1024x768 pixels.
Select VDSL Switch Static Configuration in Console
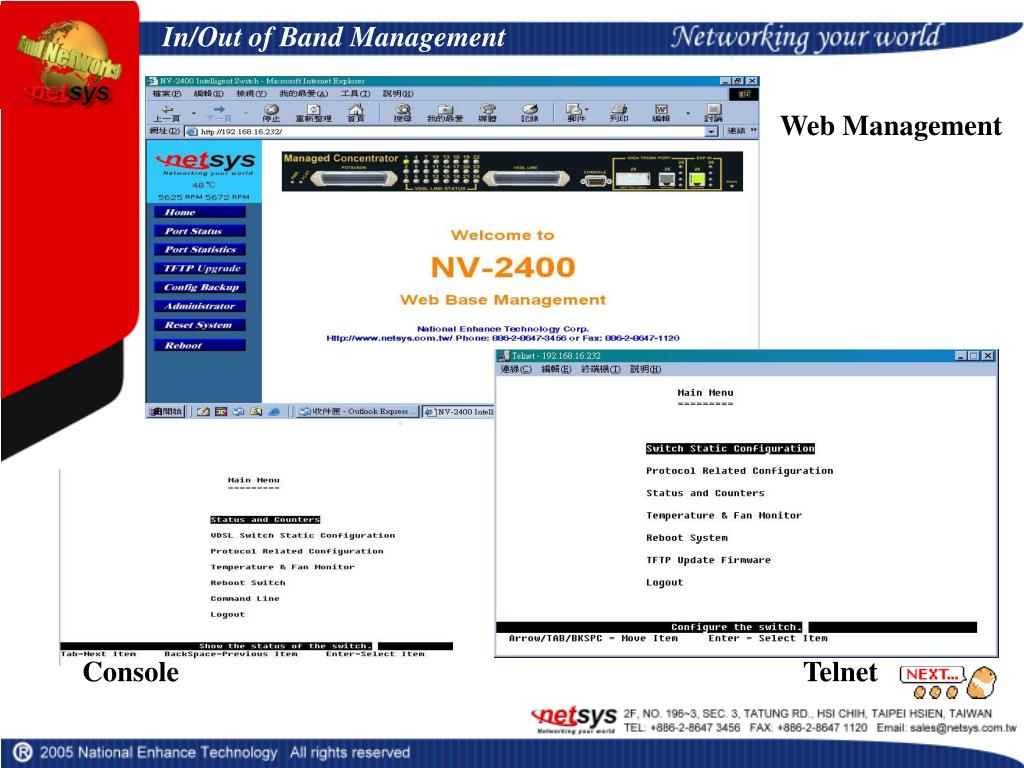[302, 536]
